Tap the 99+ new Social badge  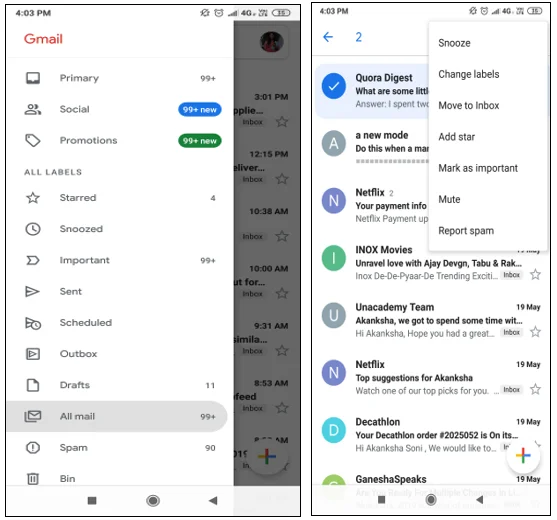[200, 109]
